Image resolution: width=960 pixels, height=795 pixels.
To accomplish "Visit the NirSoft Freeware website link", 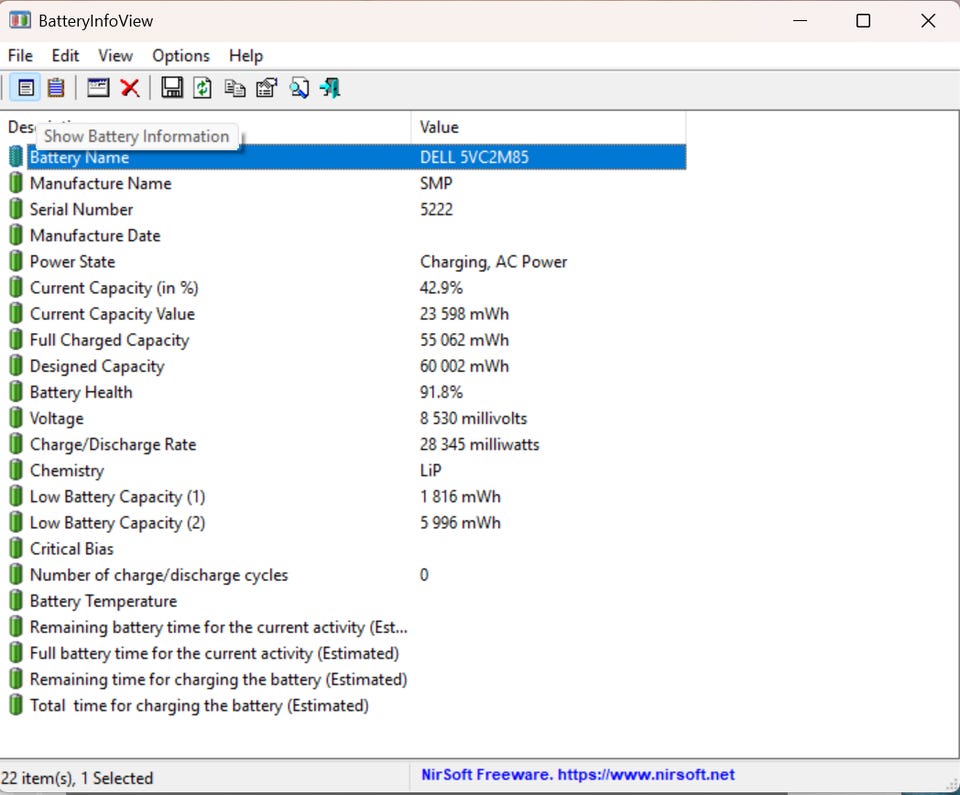I will click(577, 775).
